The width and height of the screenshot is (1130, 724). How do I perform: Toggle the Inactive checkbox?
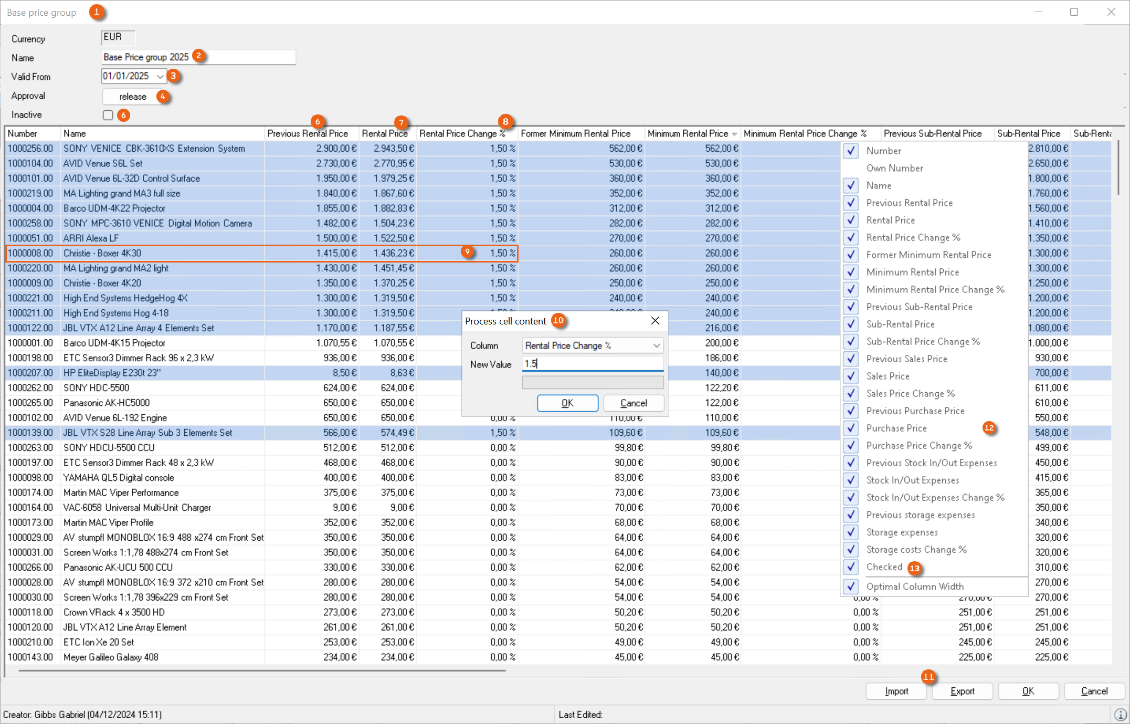(108, 115)
